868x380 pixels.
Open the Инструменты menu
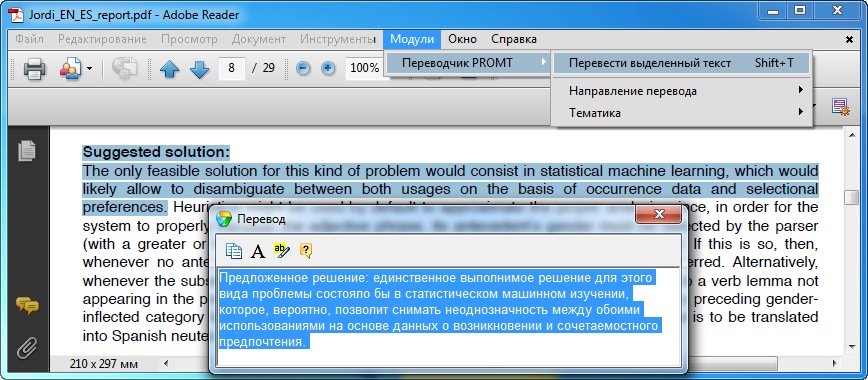[x=338, y=39]
